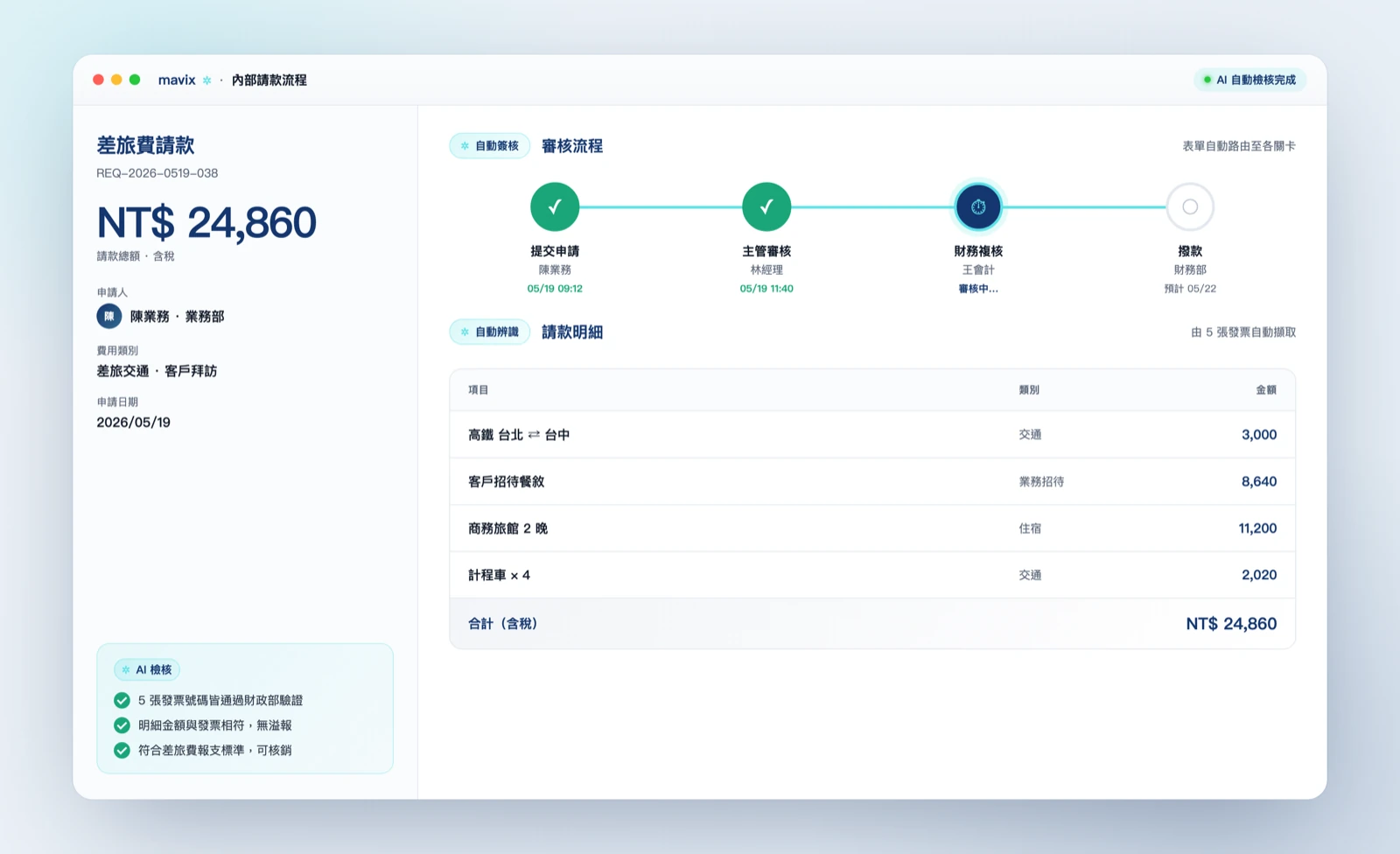Click the green dot in AI 自動檢核完成
Image resolution: width=1400 pixels, height=854 pixels.
point(1207,80)
